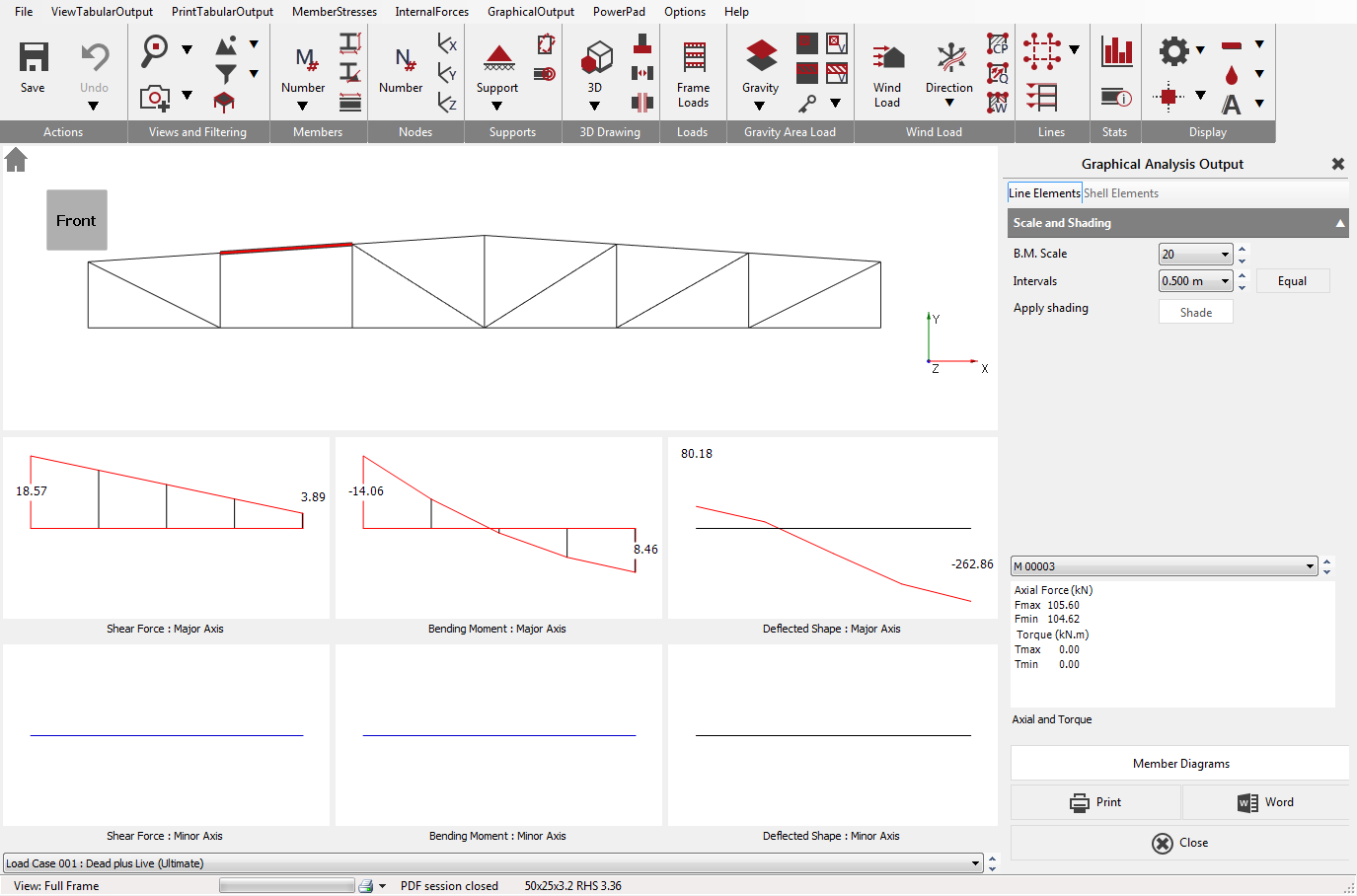Switch to the Shell Elements tab

pos(1121,193)
